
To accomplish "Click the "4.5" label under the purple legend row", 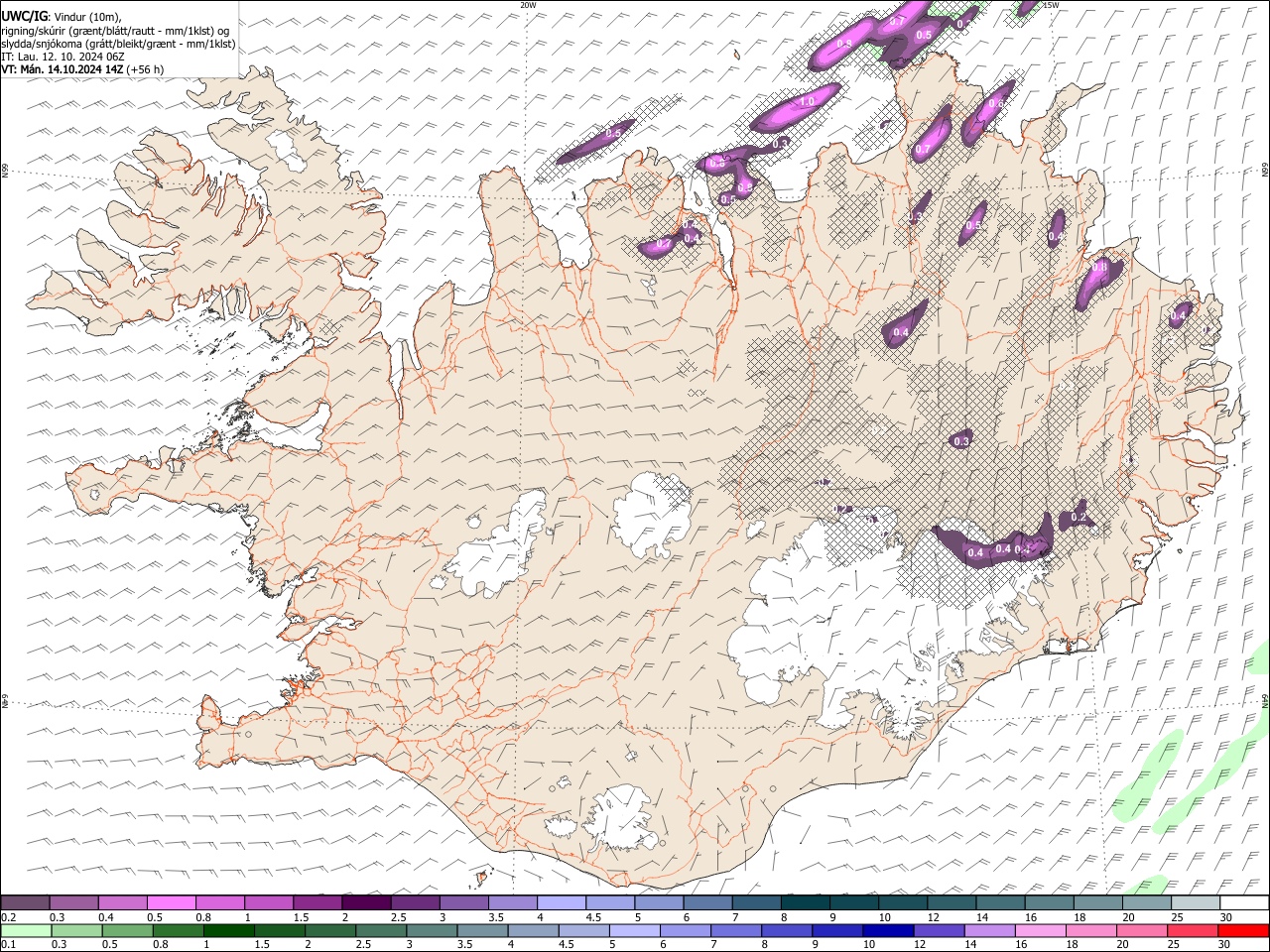I will click(x=593, y=917).
